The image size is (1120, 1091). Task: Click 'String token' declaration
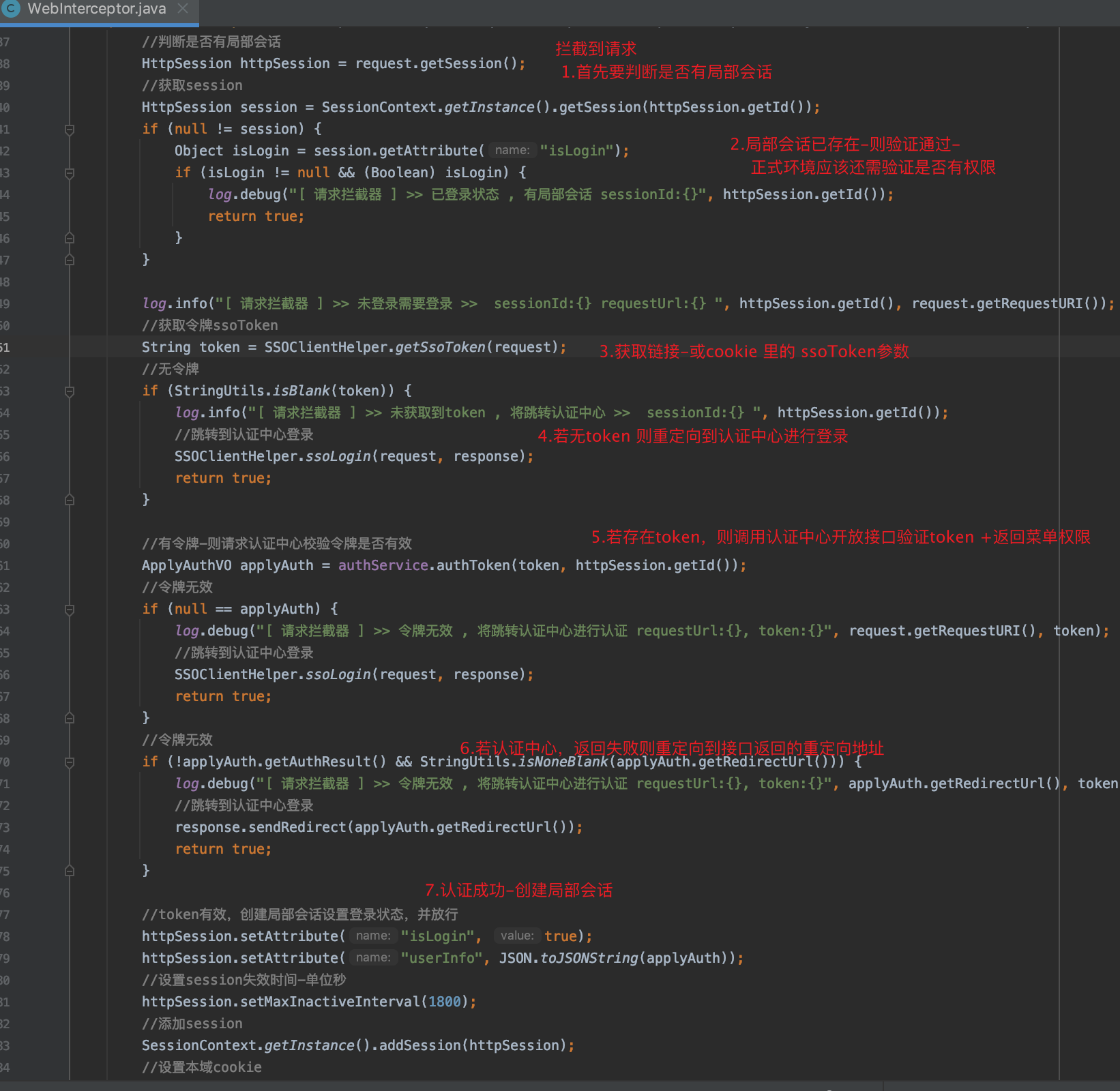(x=191, y=347)
